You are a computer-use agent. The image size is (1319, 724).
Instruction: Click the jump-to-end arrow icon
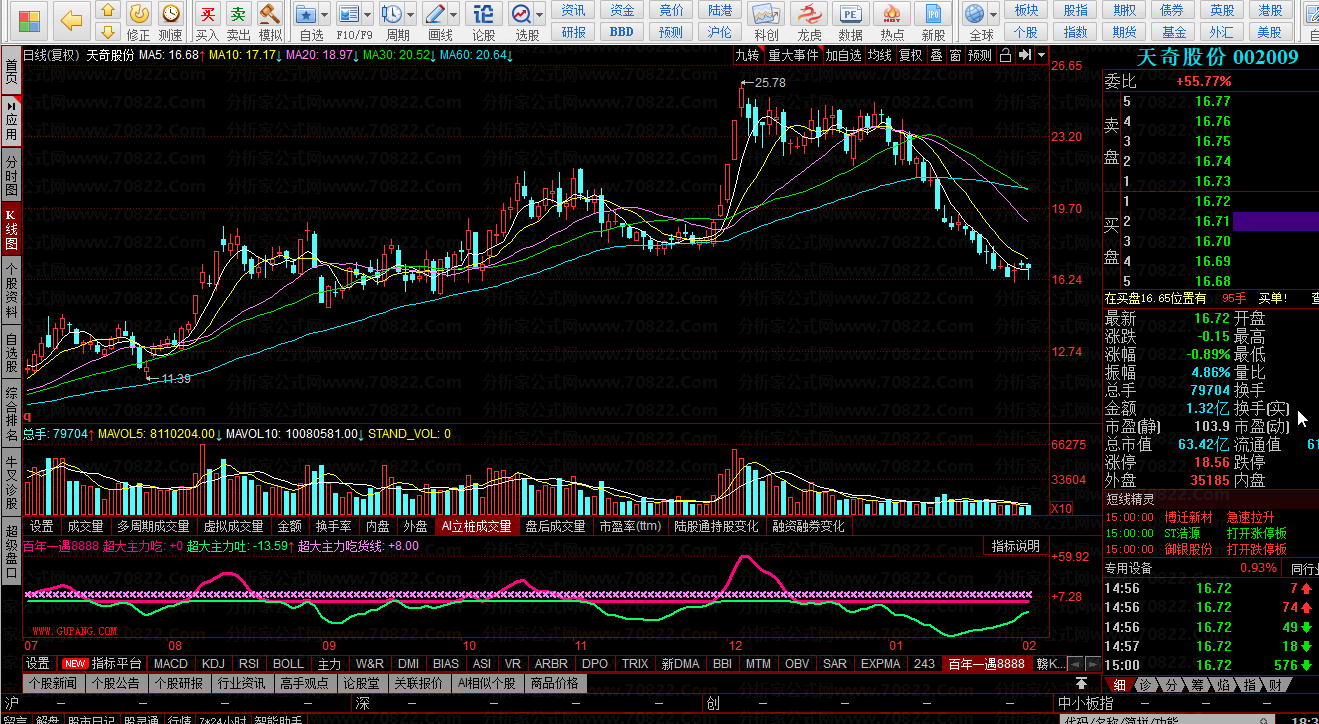point(1024,55)
